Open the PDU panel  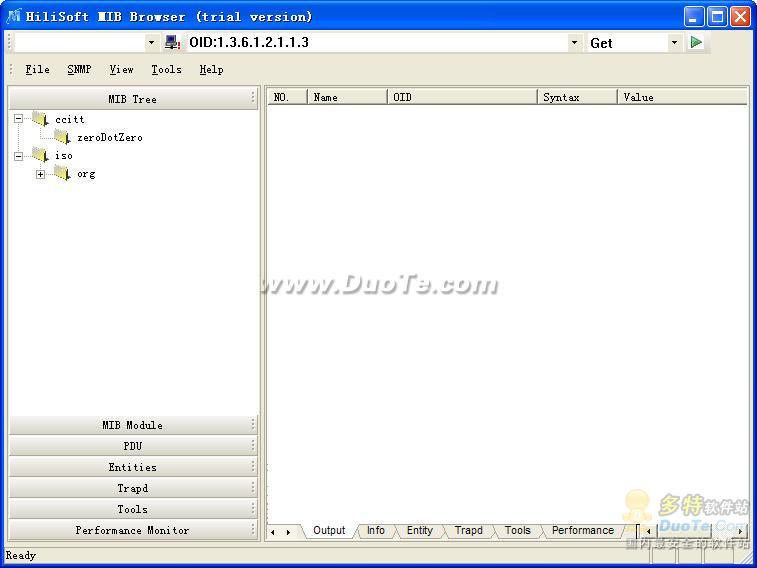pyautogui.click(x=133, y=446)
